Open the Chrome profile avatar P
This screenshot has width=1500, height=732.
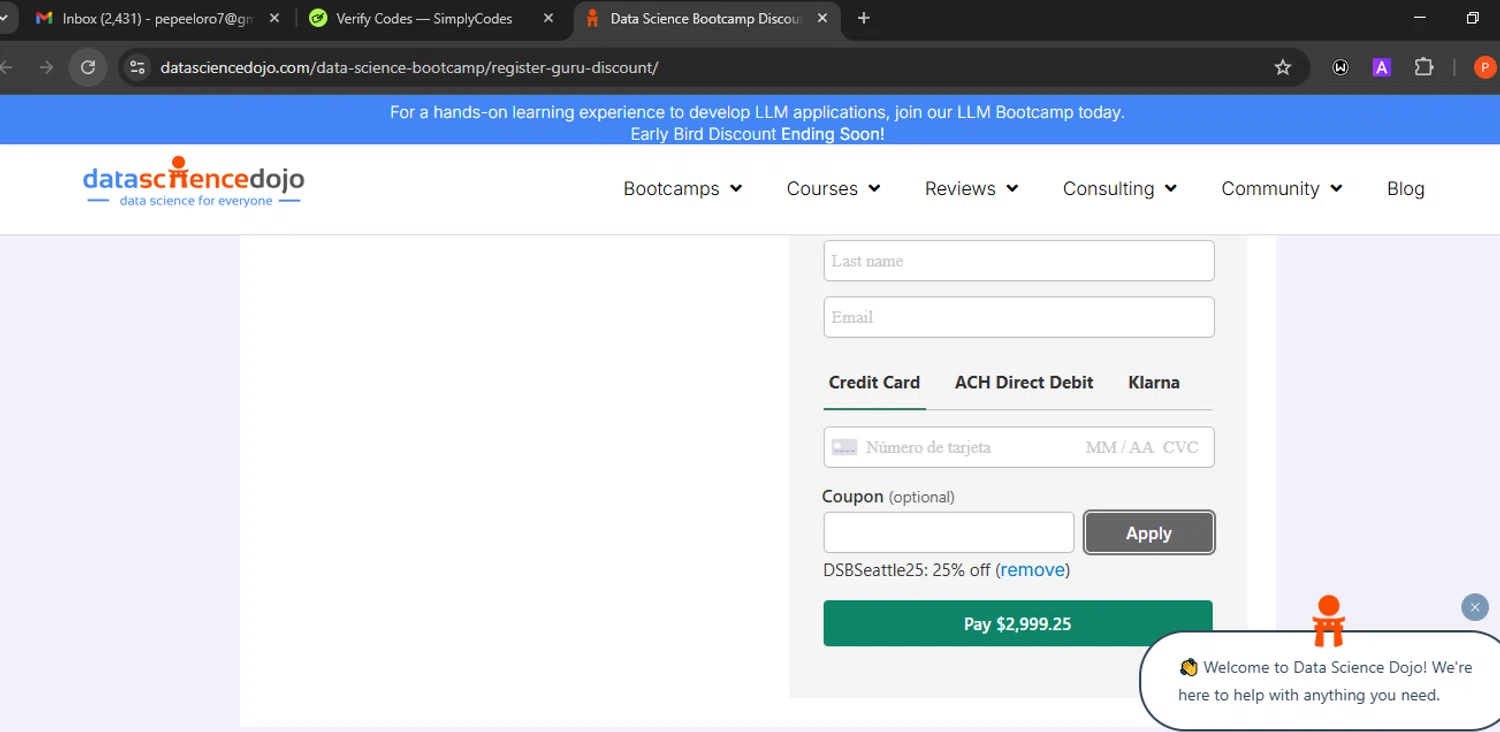[1485, 67]
